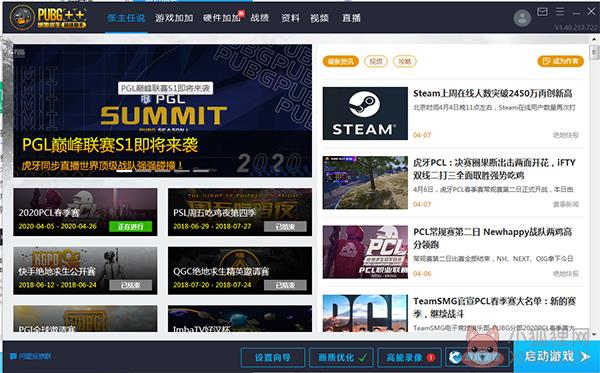The width and height of the screenshot is (600, 373).
Task: Open the 2020PCL春季赛 event card
Action: (x=85, y=212)
